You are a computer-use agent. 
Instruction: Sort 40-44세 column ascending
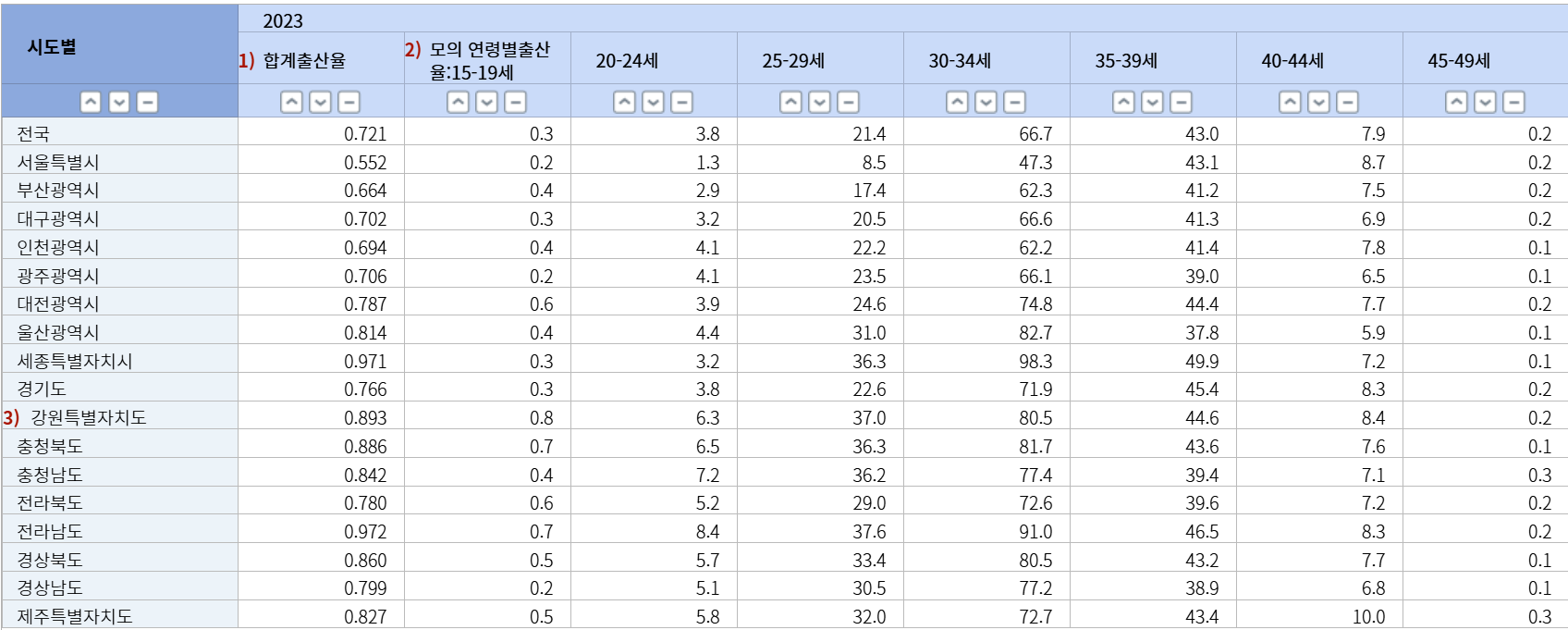1291,102
